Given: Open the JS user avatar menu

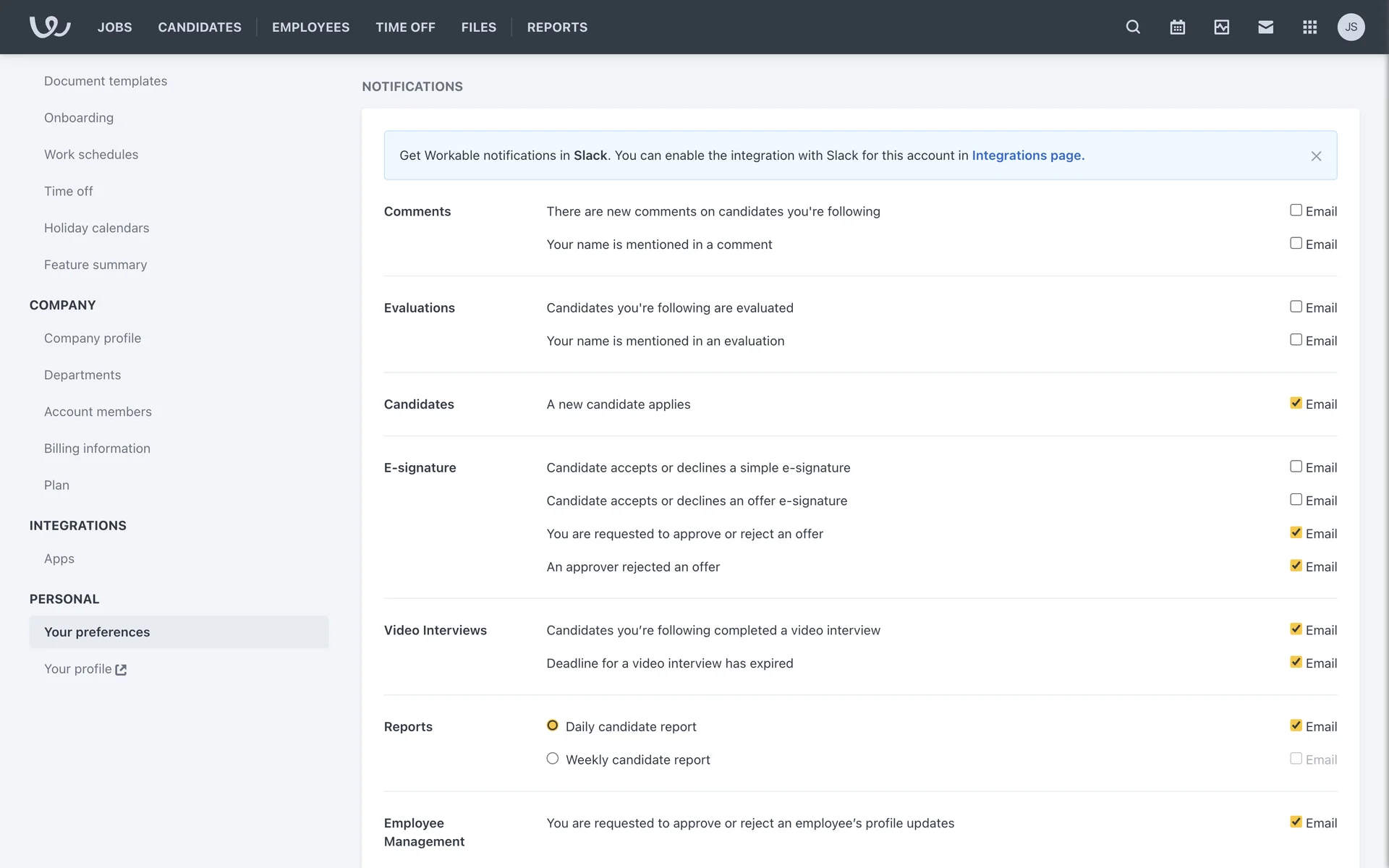Looking at the screenshot, I should click(x=1351, y=27).
